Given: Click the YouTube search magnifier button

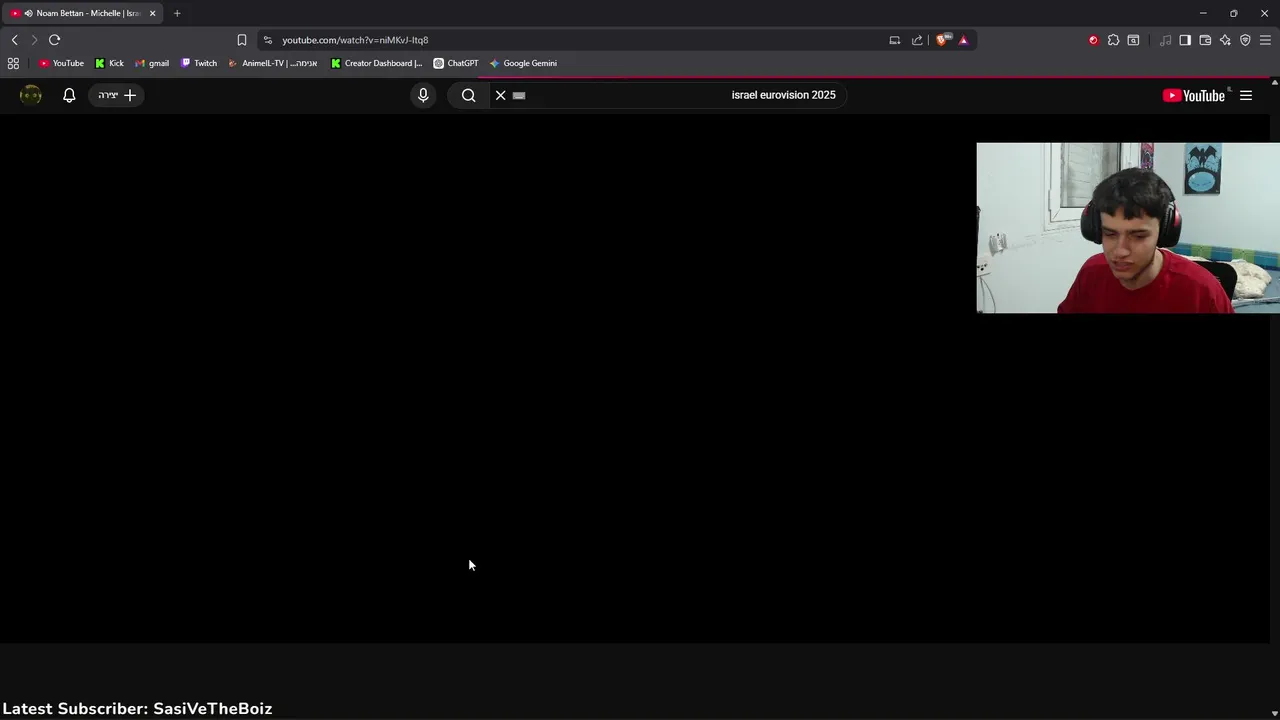Looking at the screenshot, I should pos(468,95).
